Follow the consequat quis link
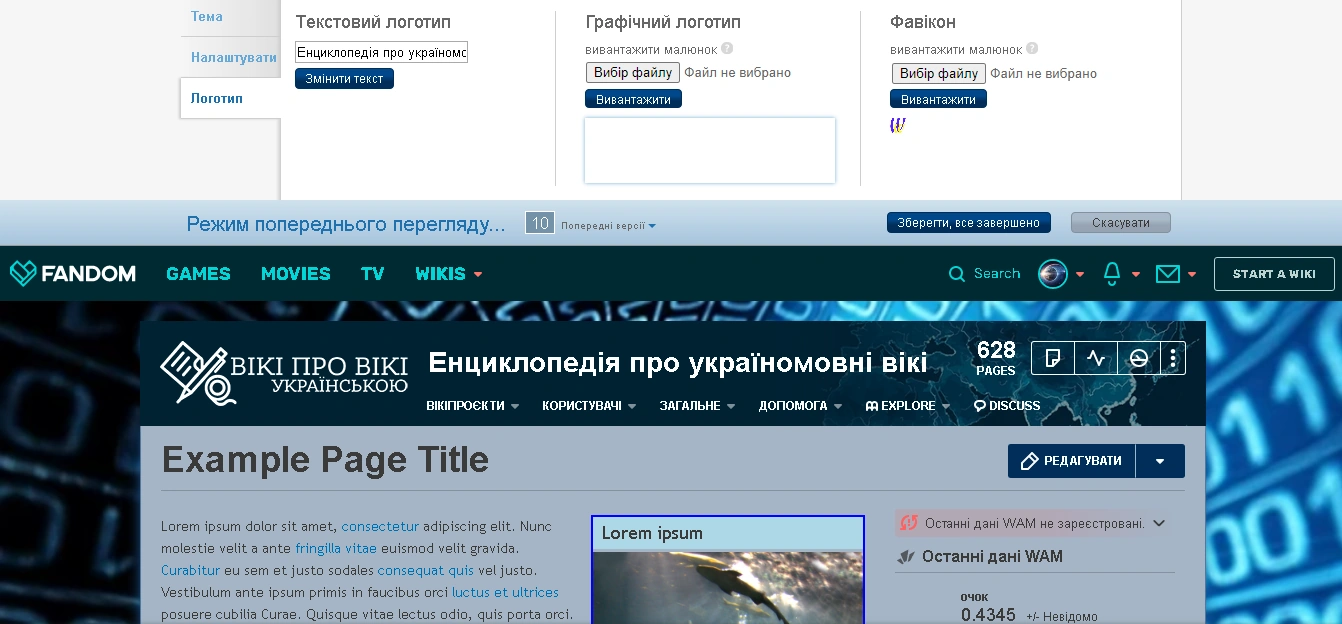The height and width of the screenshot is (624, 1342). [x=426, y=570]
